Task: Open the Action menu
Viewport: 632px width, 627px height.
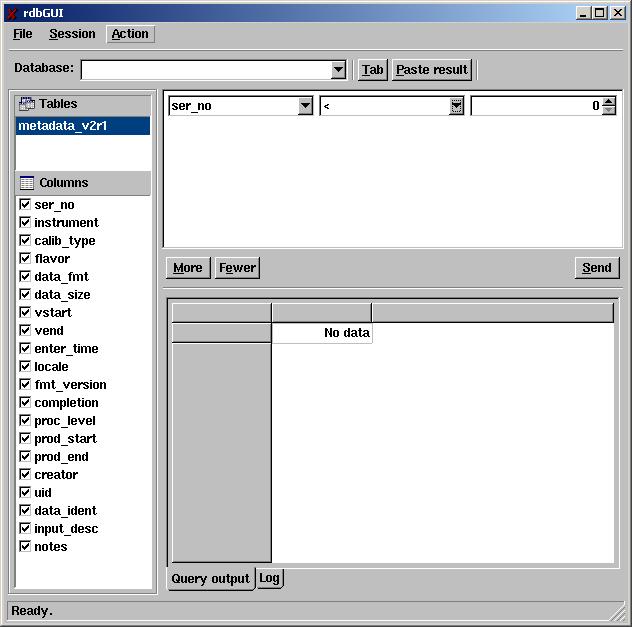Action: click(x=130, y=34)
